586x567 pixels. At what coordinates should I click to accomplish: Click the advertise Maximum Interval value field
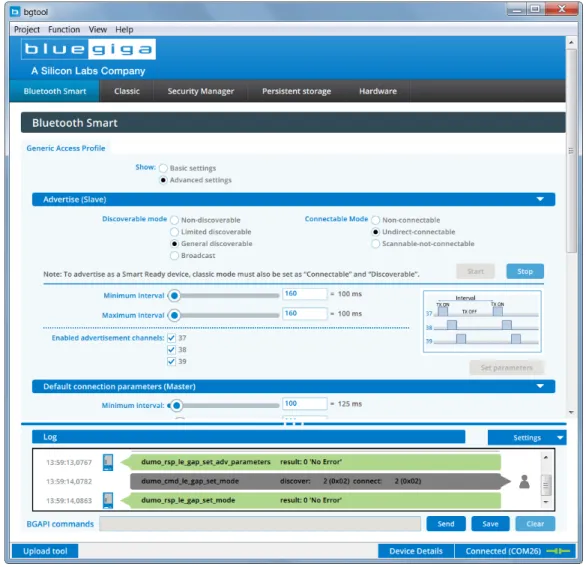(305, 314)
